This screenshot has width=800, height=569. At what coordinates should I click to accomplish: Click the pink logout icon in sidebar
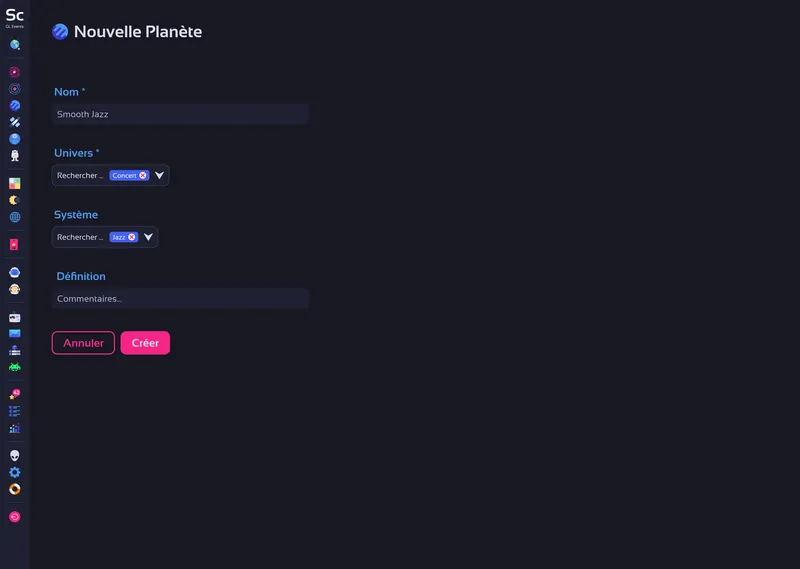click(x=15, y=517)
